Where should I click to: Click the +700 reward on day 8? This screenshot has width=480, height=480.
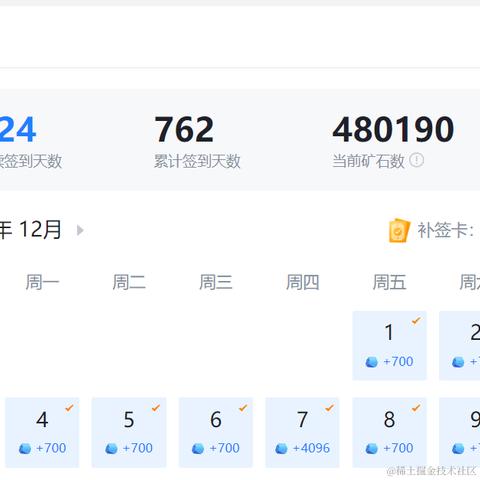tap(398, 448)
